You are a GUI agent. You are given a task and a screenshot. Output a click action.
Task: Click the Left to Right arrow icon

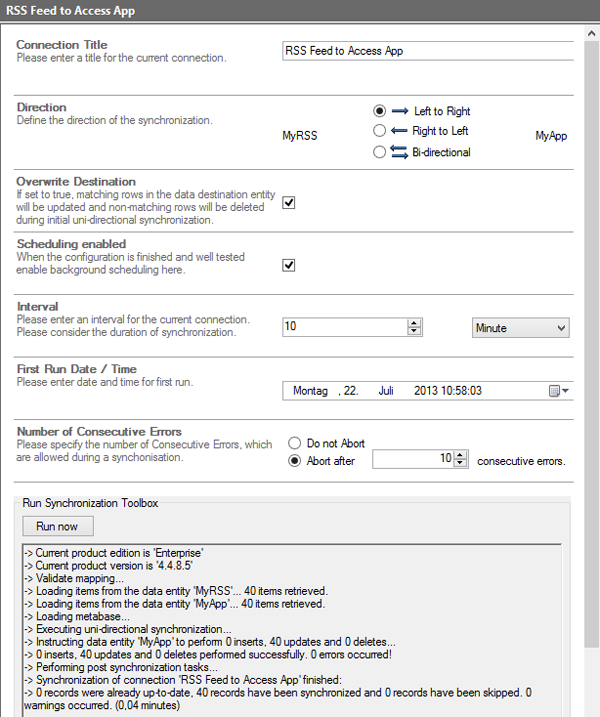[x=400, y=111]
